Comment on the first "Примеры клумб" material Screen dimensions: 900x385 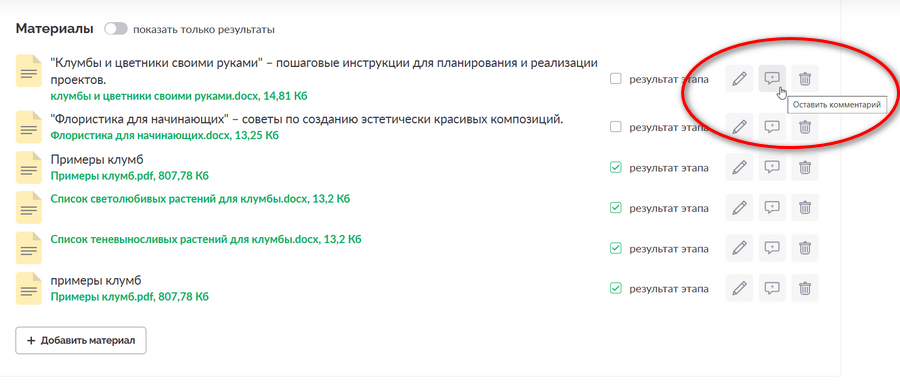(x=772, y=168)
